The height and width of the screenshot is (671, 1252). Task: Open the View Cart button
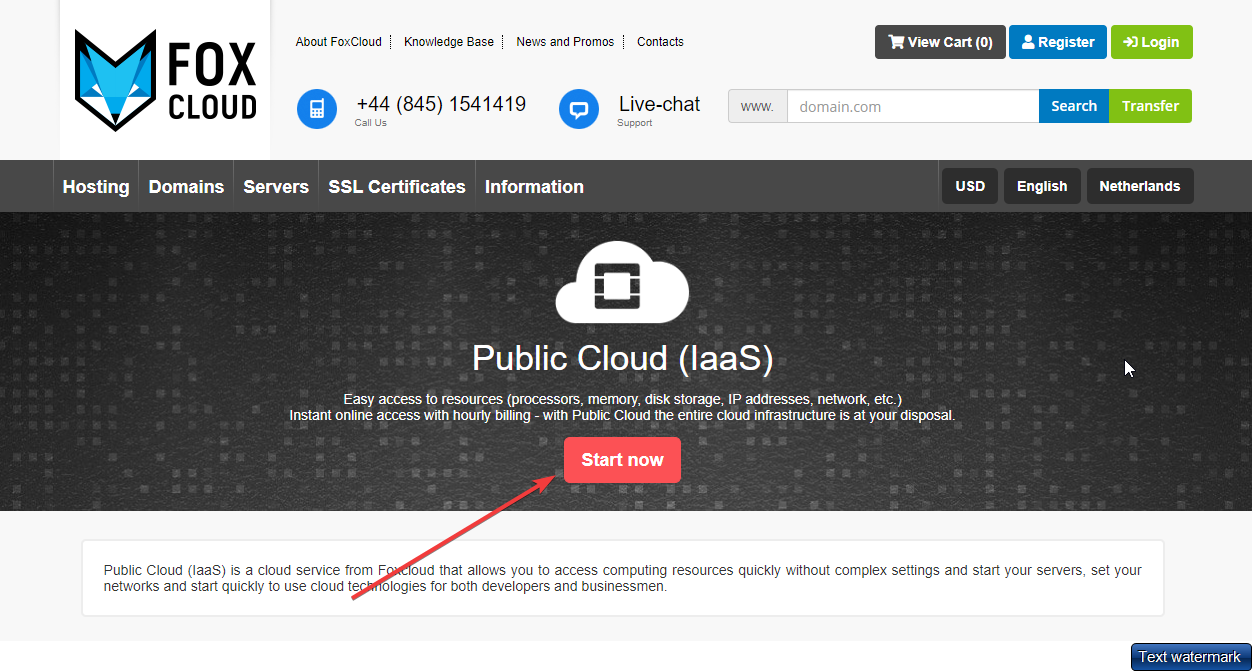(940, 42)
